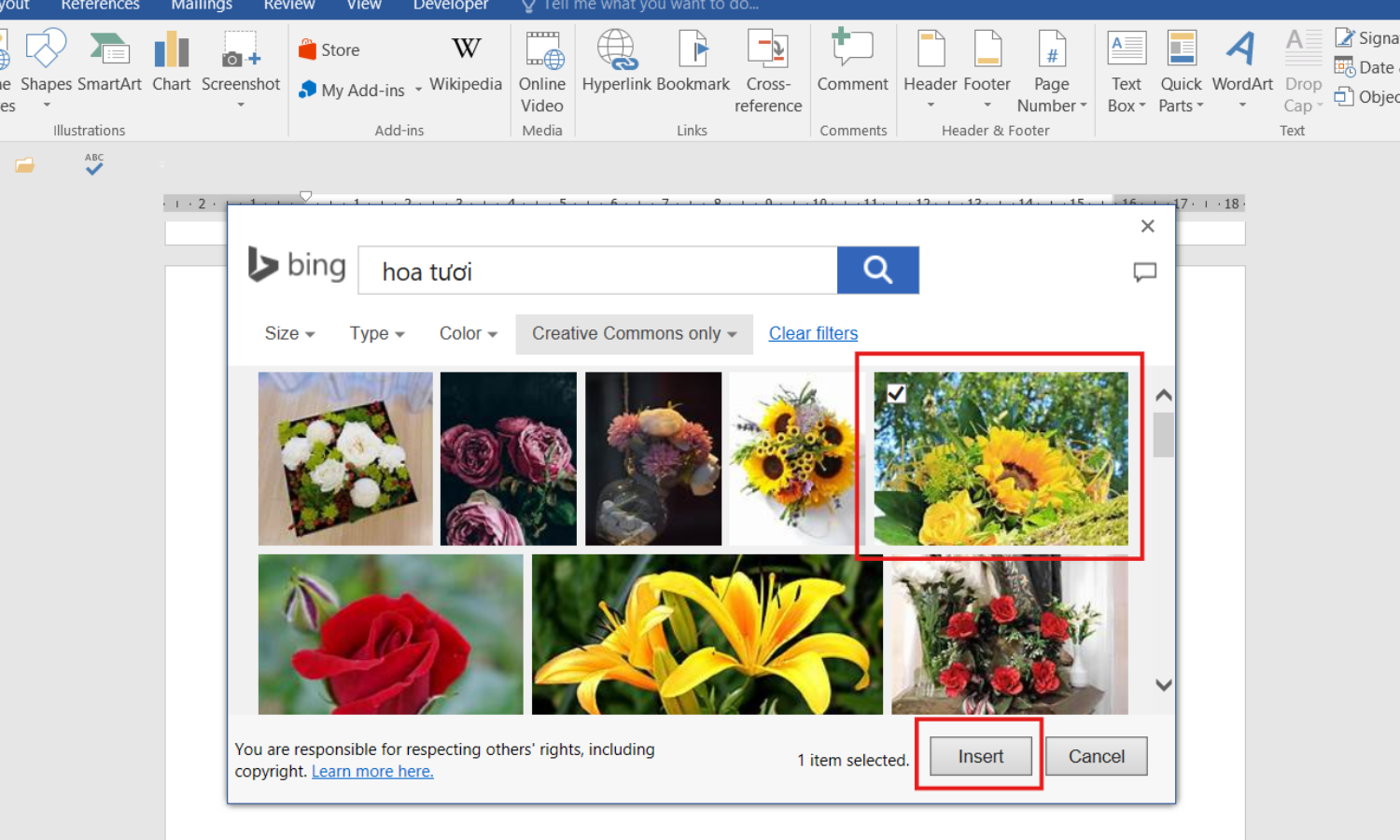The height and width of the screenshot is (840, 1400).
Task: Click the Clear filters link
Action: coord(813,334)
